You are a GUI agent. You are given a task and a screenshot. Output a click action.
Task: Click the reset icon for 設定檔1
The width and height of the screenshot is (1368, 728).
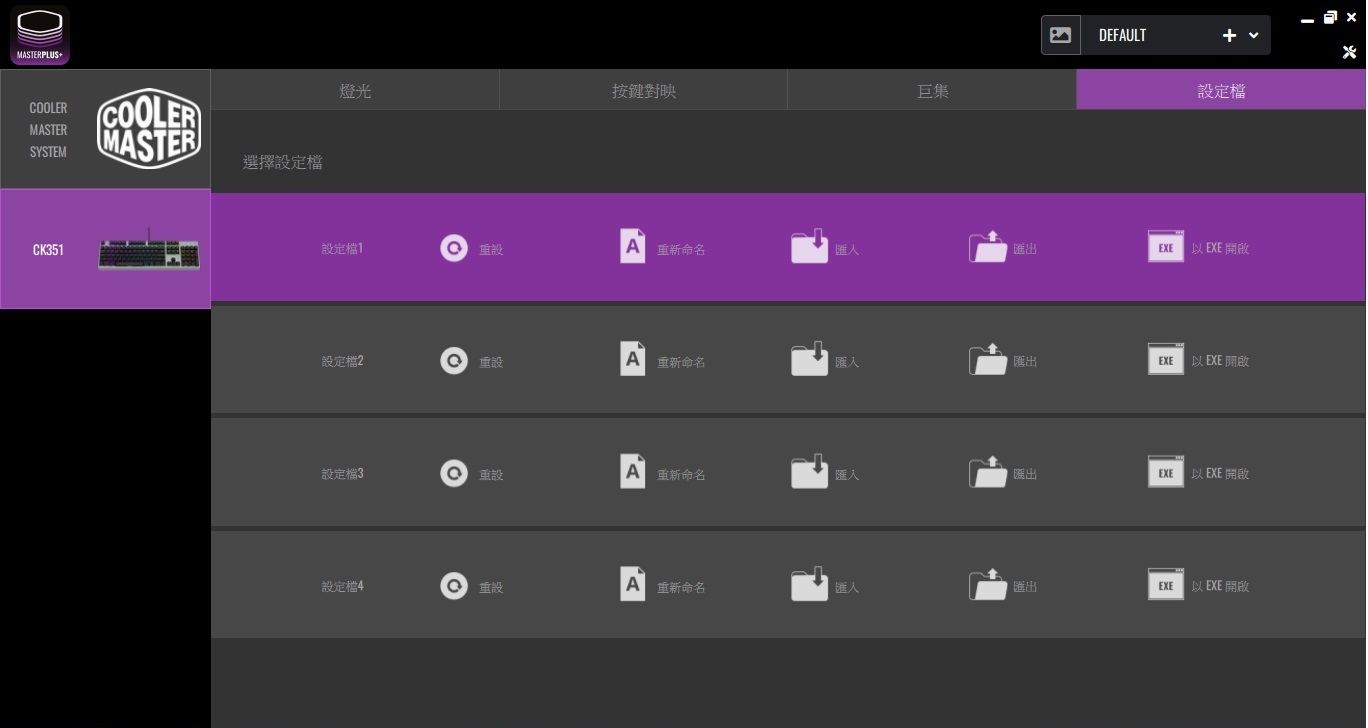(454, 248)
